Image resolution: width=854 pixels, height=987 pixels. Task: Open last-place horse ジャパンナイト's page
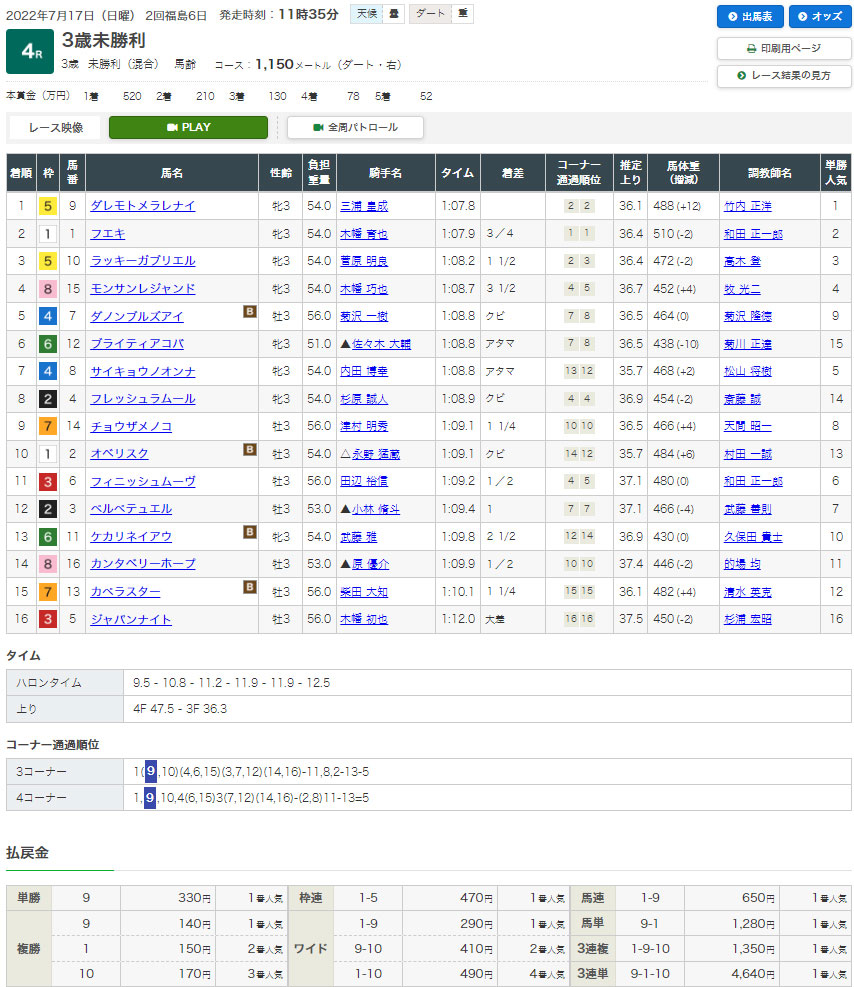point(131,620)
